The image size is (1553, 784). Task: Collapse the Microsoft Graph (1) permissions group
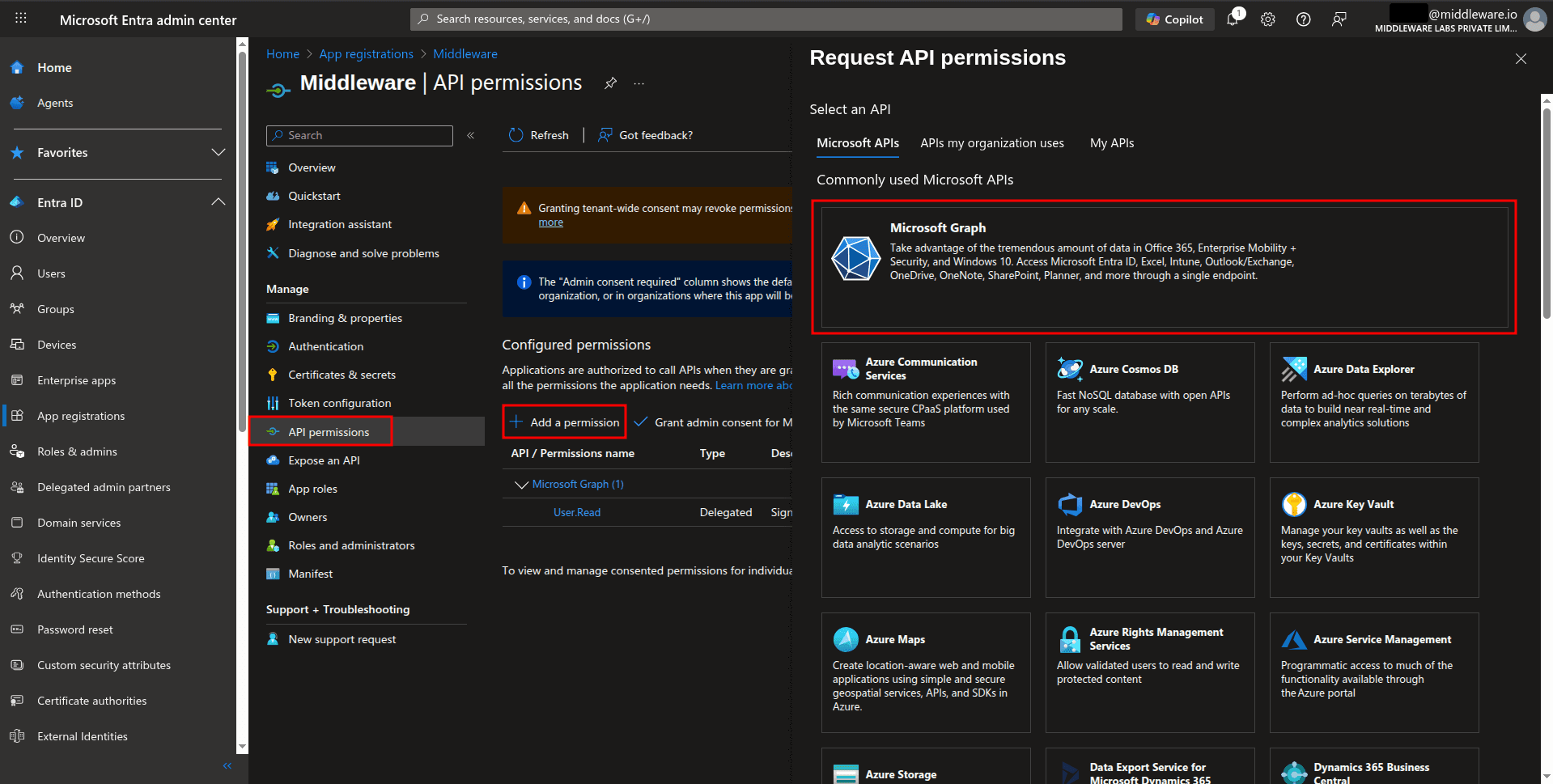pyautogui.click(x=522, y=484)
